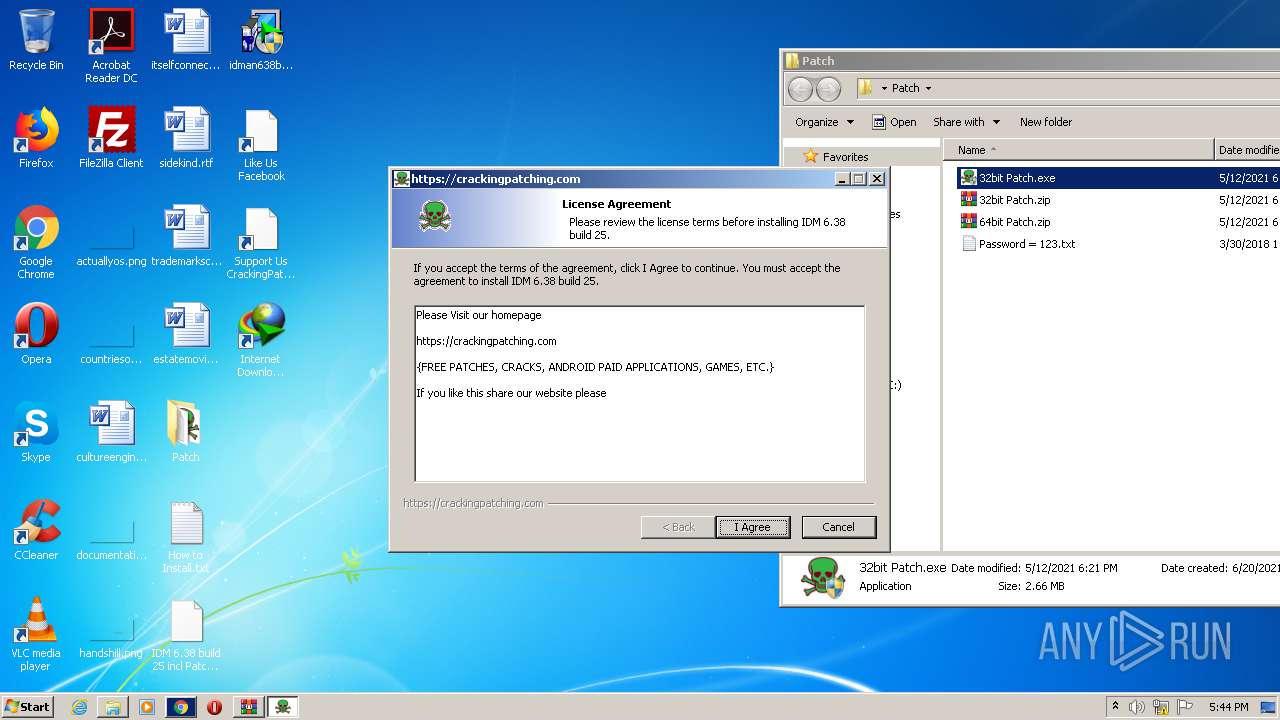Expand Patch breadcrumb arrow in address bar
Screen dimensions: 1280x720
coord(928,88)
